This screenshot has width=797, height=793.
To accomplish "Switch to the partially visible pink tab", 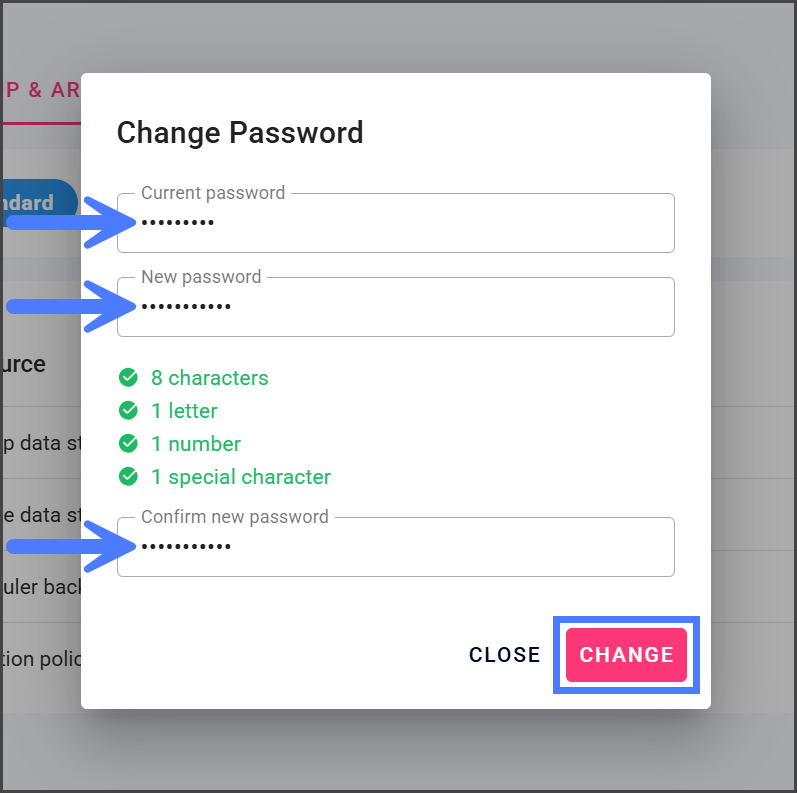I will [x=40, y=90].
